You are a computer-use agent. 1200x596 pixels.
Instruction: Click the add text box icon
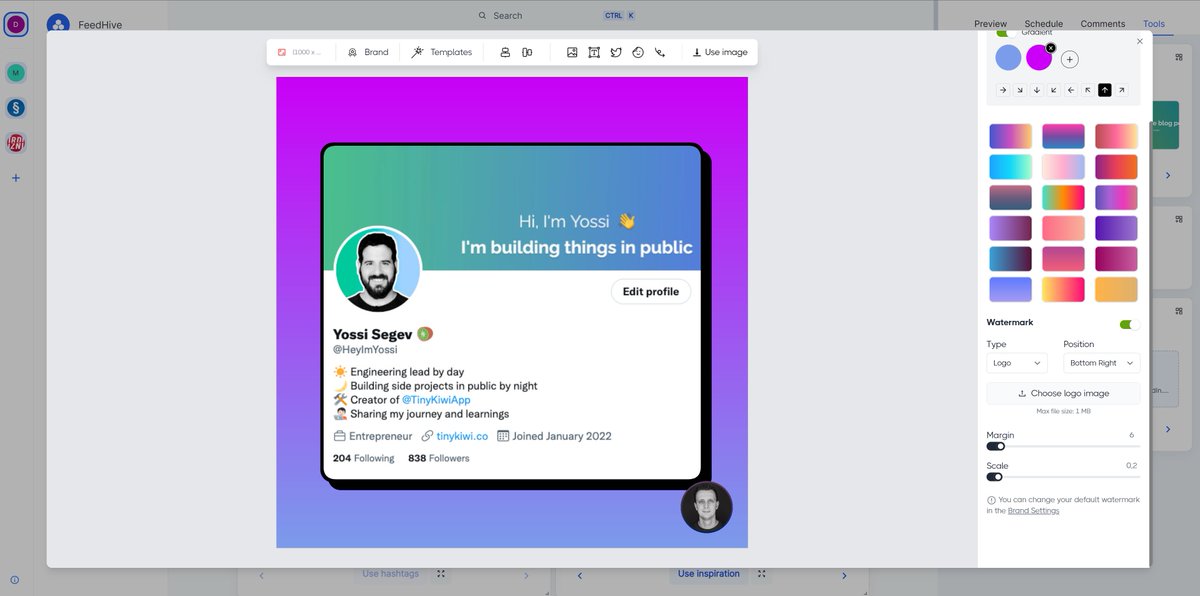tap(594, 52)
